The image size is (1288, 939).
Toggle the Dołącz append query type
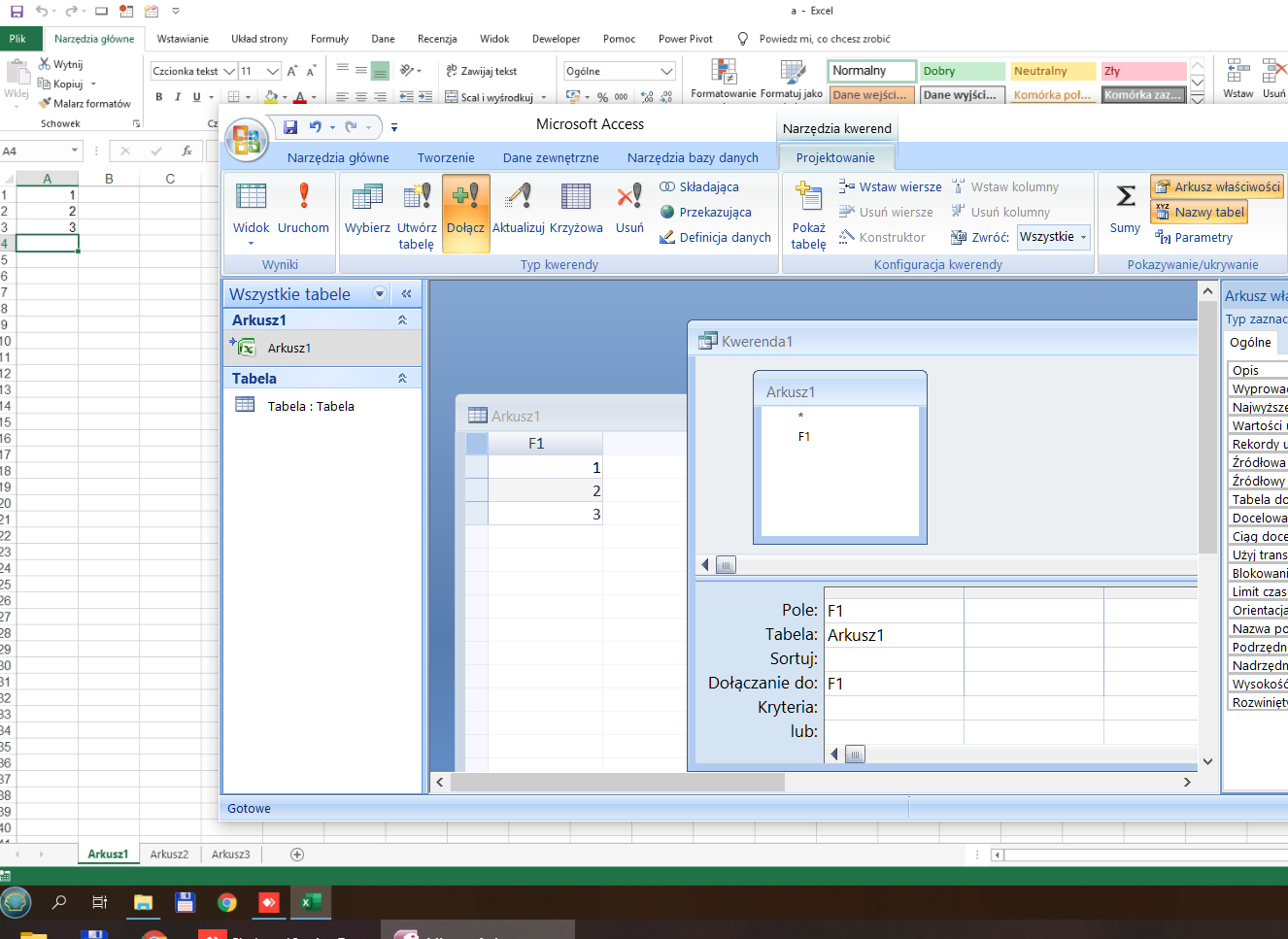click(465, 214)
